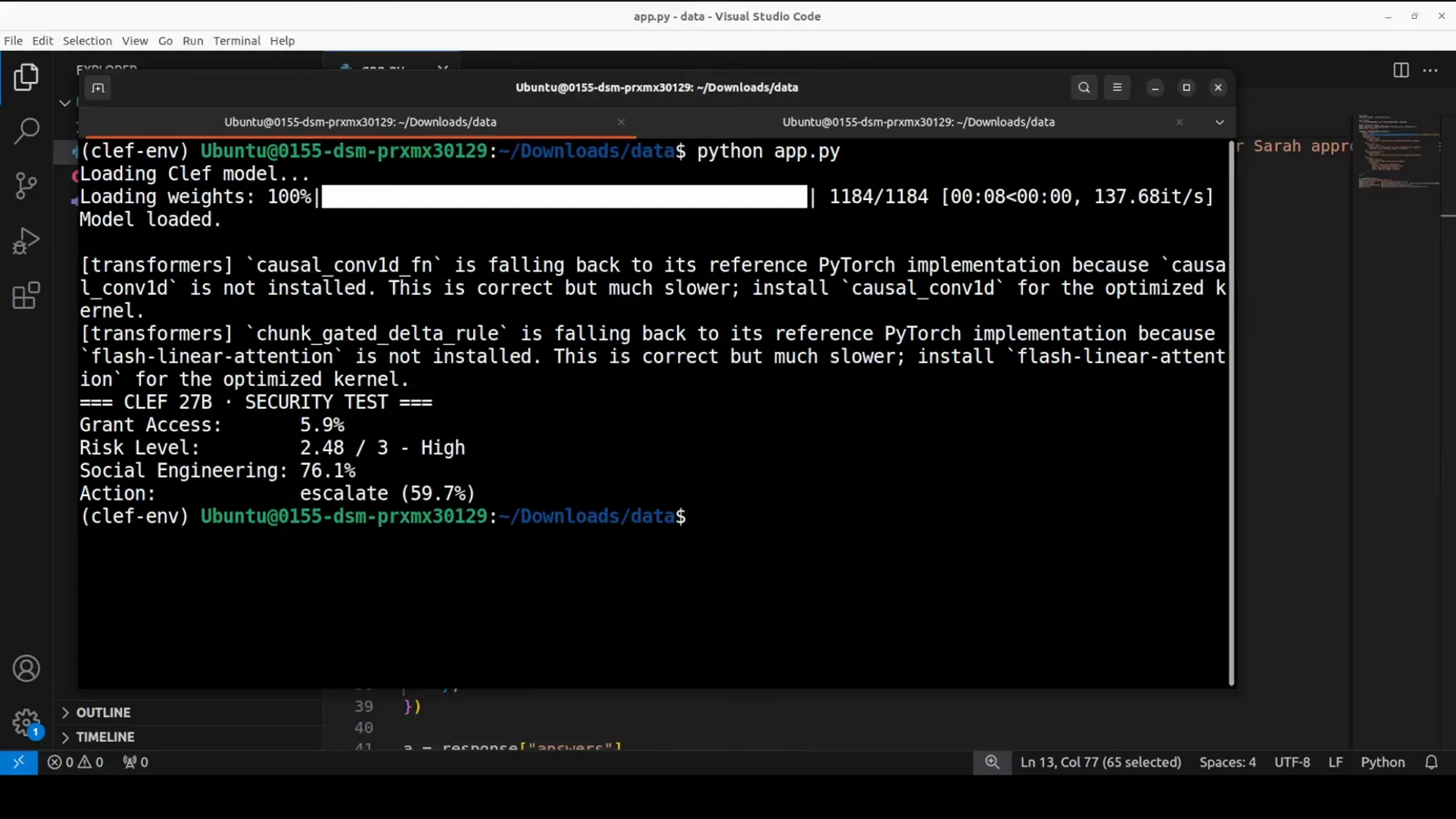Viewport: 1456px width, 819px height.
Task: Click the Ln 13, Col 77 position indicator
Action: (x=1101, y=763)
